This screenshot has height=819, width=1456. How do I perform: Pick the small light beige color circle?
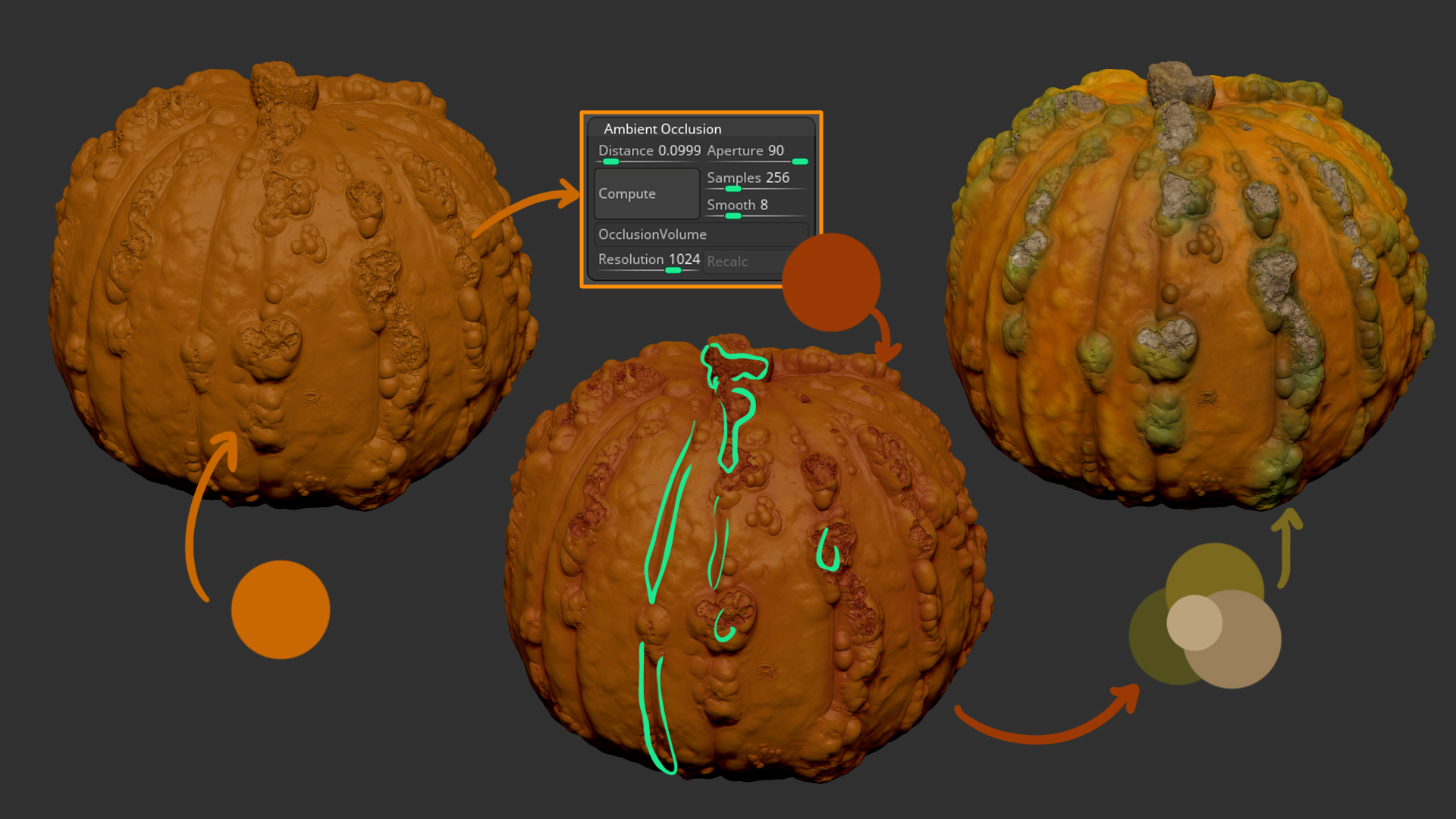(x=1194, y=623)
